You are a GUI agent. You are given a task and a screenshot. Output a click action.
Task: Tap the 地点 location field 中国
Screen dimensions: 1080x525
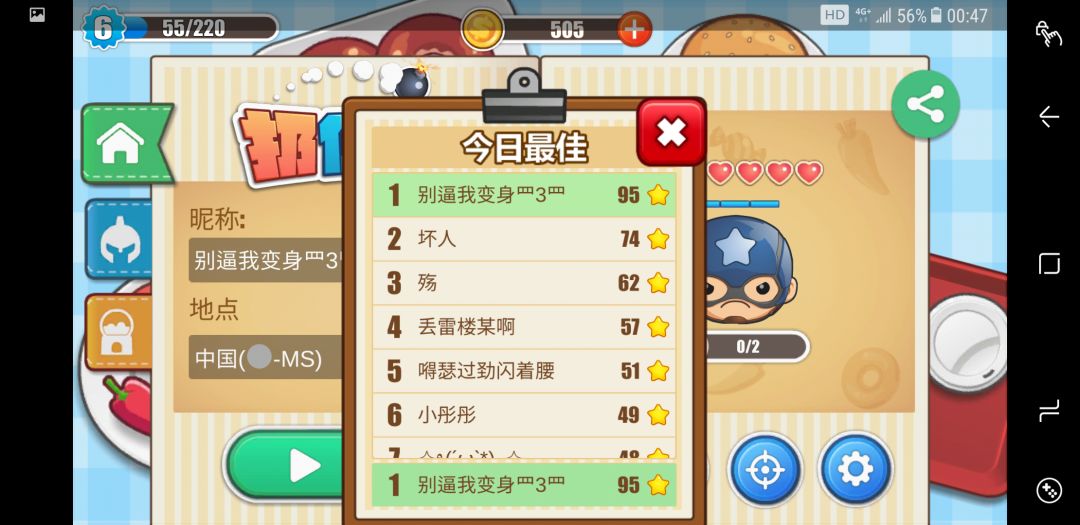click(267, 357)
